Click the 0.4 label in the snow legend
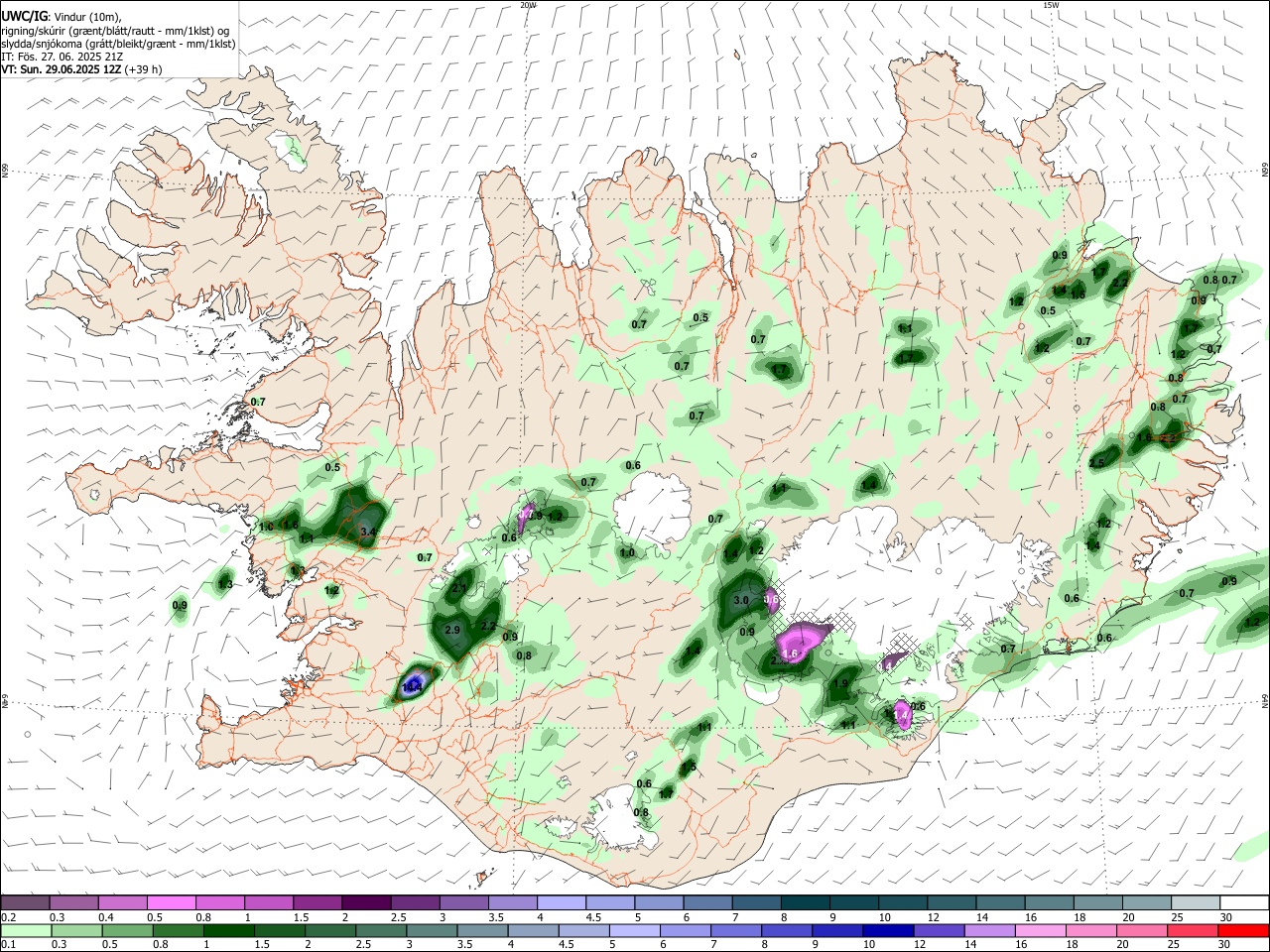 [106, 917]
